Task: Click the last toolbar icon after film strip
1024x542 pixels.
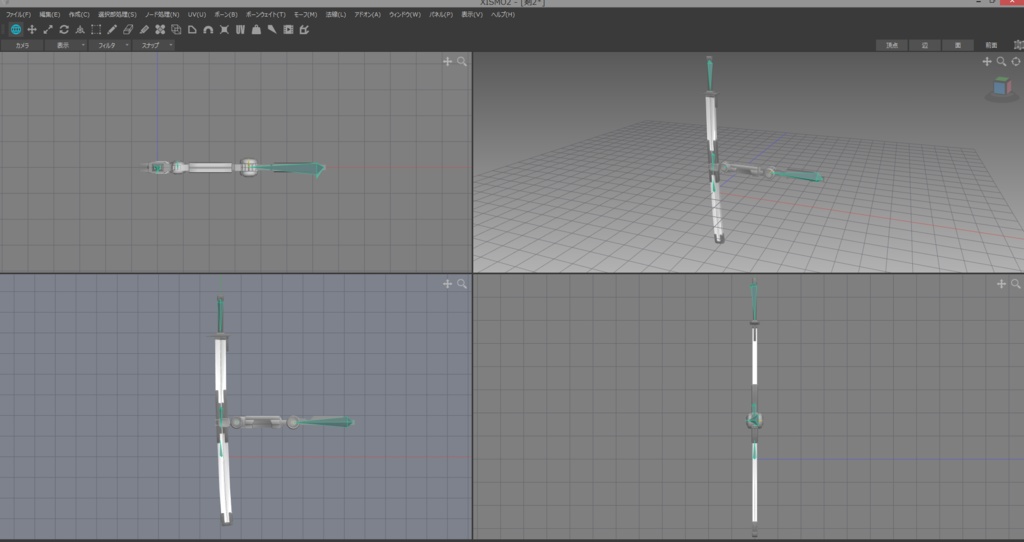Action: (304, 29)
